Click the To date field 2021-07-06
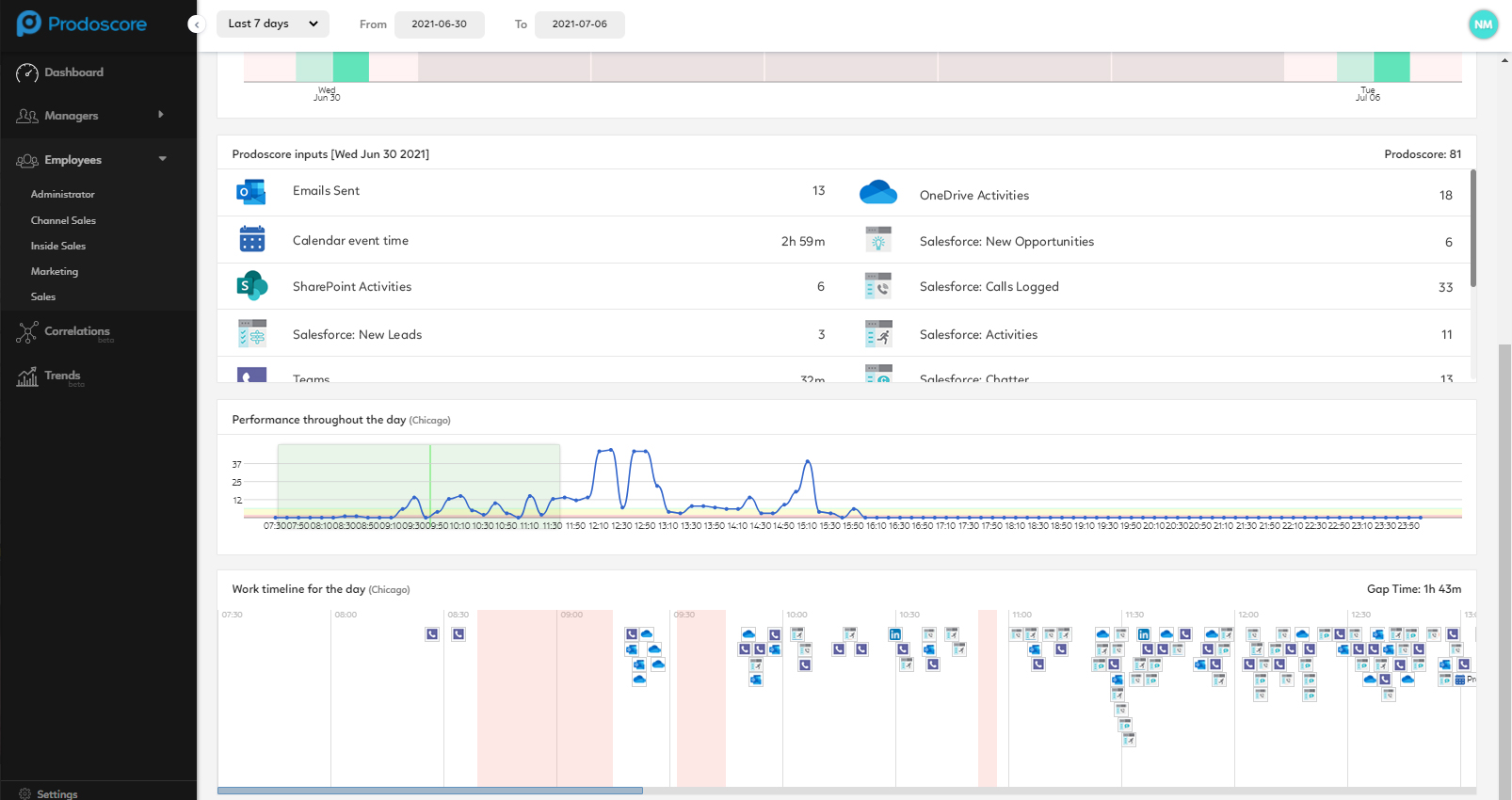 pyautogui.click(x=580, y=24)
